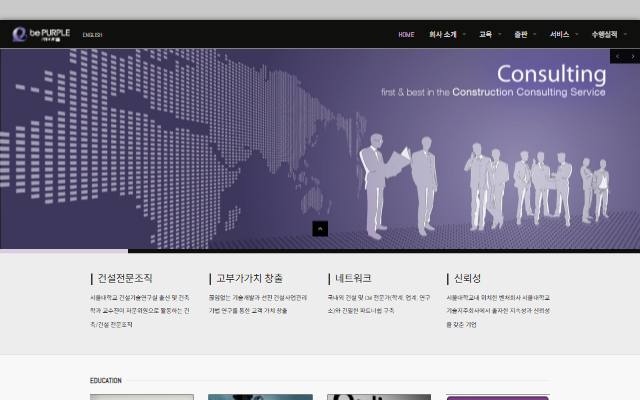Open the 회사 소개 menu
Viewport: 640px width, 400px height.
point(442,34)
